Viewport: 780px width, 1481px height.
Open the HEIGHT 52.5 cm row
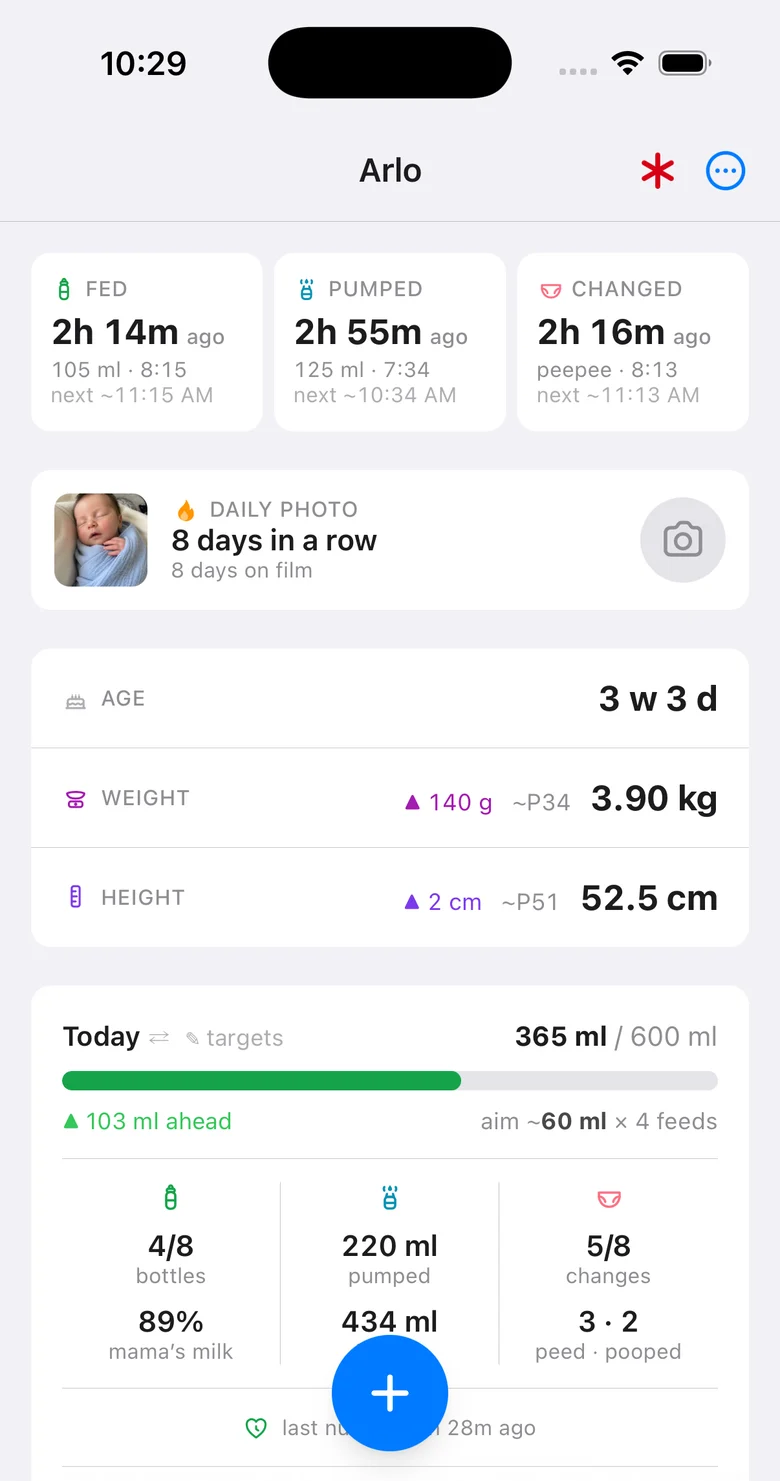[390, 897]
